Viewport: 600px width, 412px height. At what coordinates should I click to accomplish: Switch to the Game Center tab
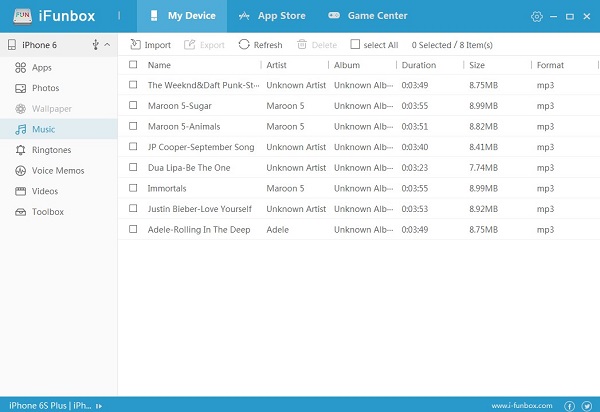(367, 16)
